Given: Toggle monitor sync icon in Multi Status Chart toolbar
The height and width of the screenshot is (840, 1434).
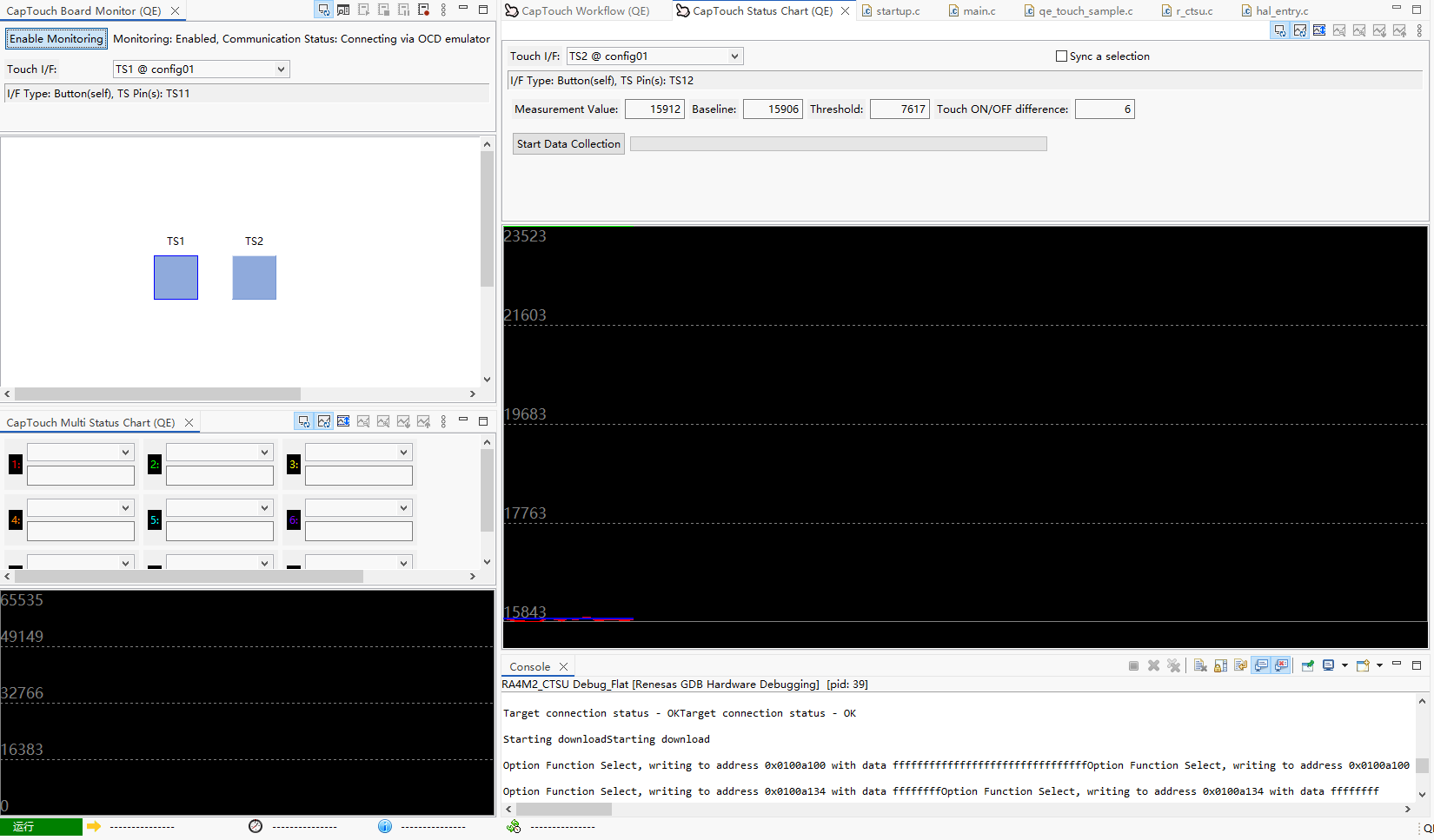Looking at the screenshot, I should coord(303,421).
